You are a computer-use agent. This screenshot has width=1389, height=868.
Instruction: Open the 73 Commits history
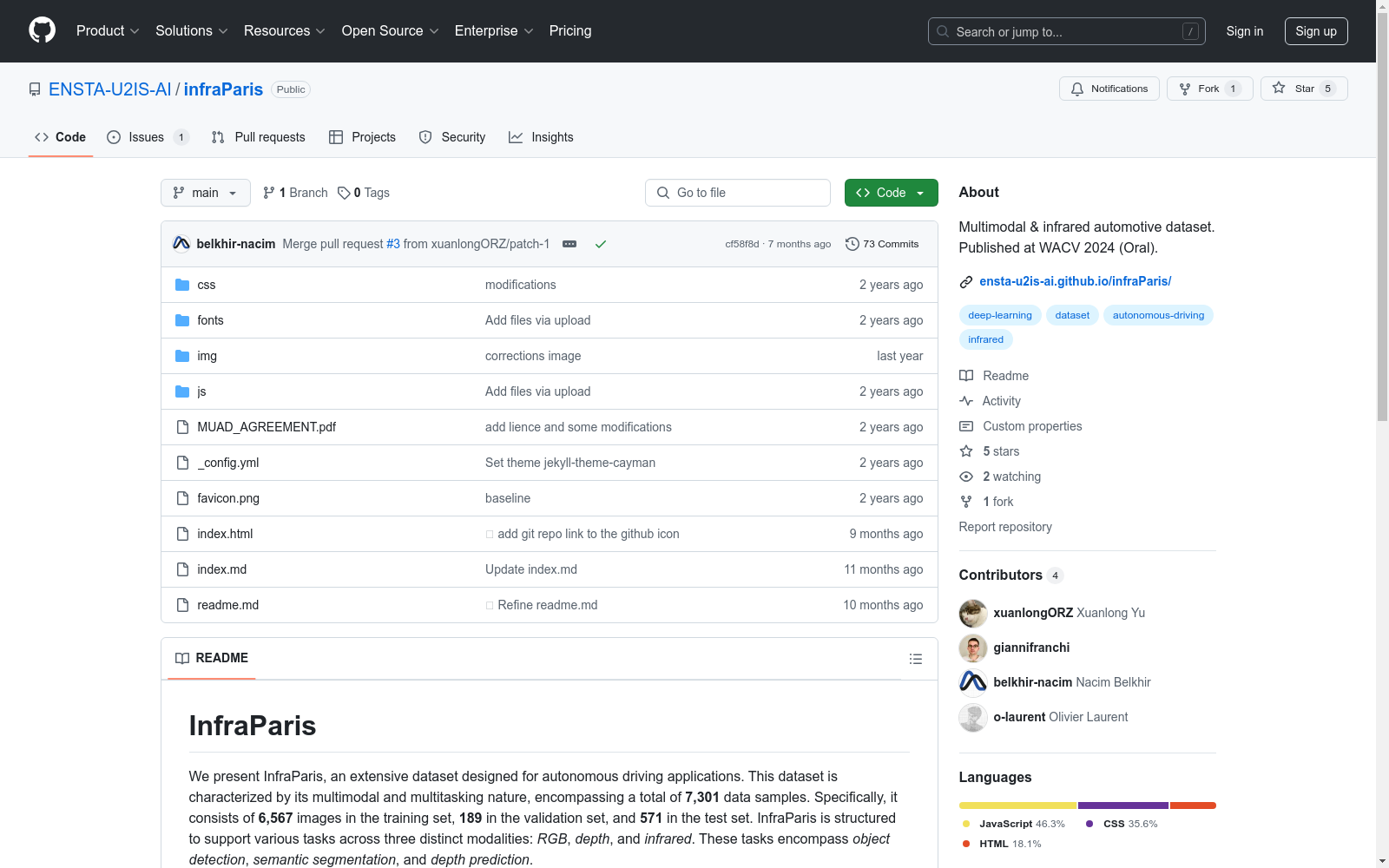tap(882, 244)
